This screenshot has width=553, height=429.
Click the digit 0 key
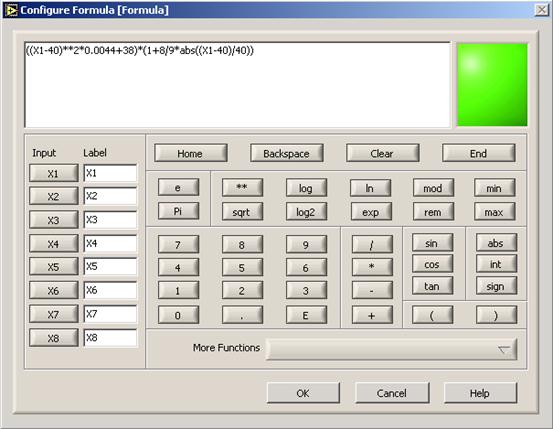[x=178, y=315]
